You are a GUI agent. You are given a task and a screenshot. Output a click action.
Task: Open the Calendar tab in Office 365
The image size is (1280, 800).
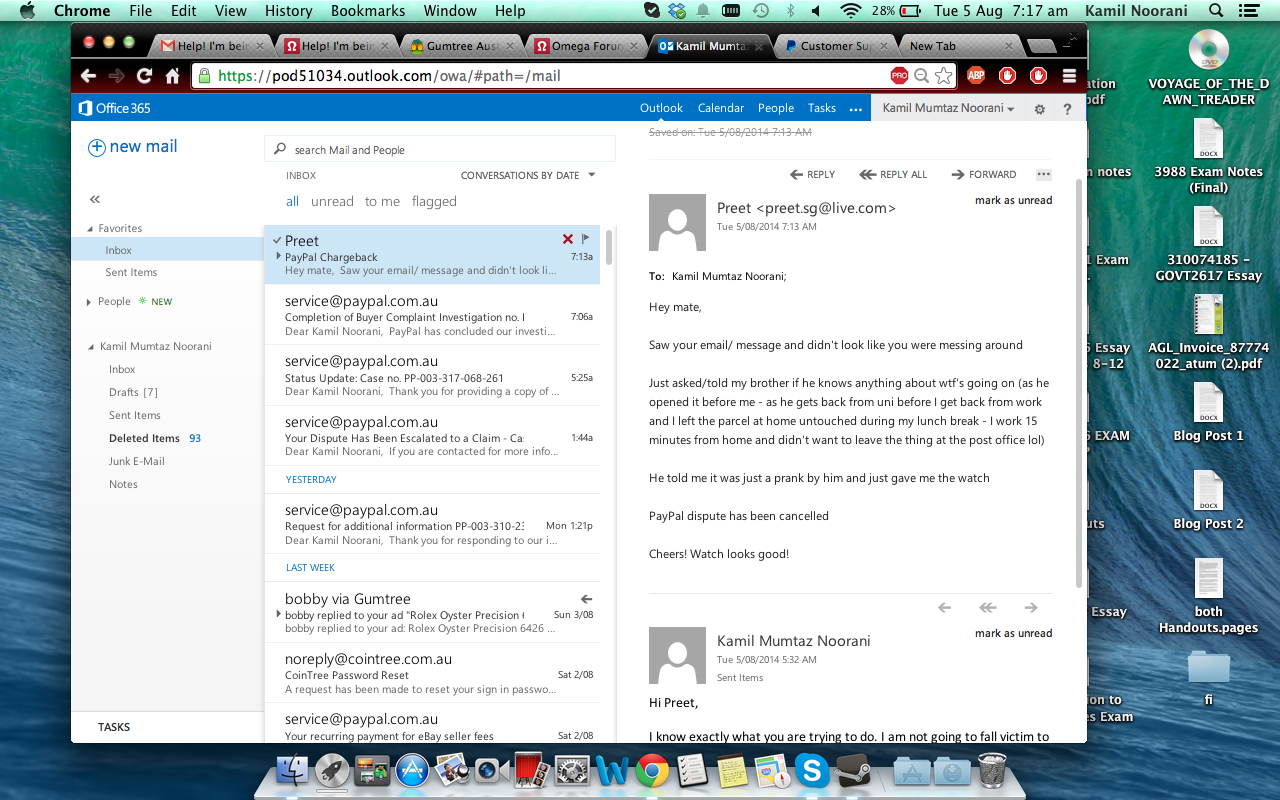pyautogui.click(x=720, y=108)
